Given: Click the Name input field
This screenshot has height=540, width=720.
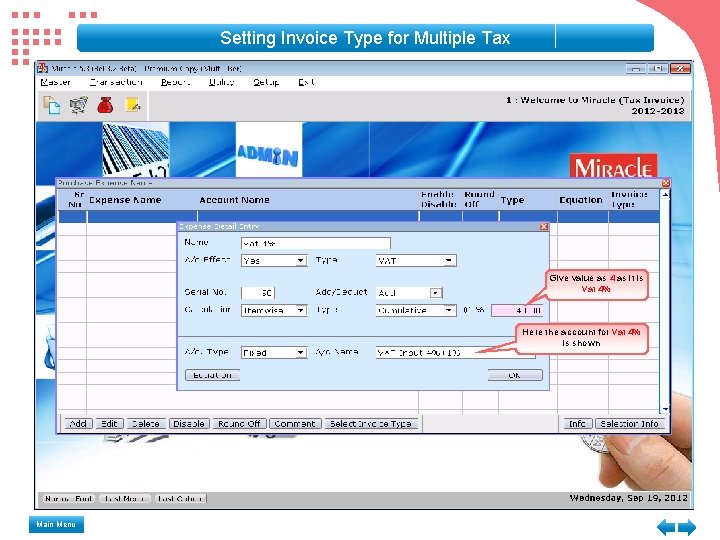Looking at the screenshot, I should [315, 243].
